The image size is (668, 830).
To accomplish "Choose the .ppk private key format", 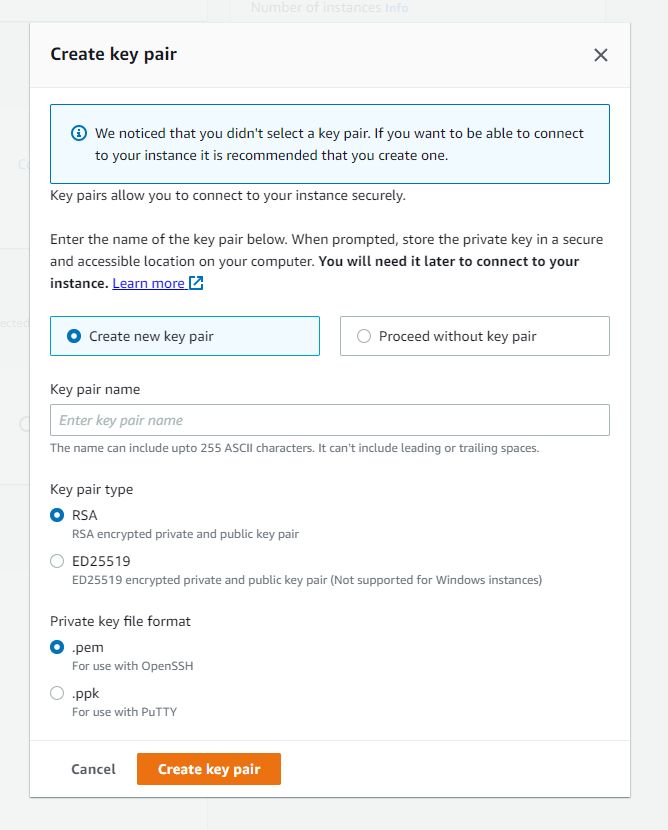I will coord(57,693).
